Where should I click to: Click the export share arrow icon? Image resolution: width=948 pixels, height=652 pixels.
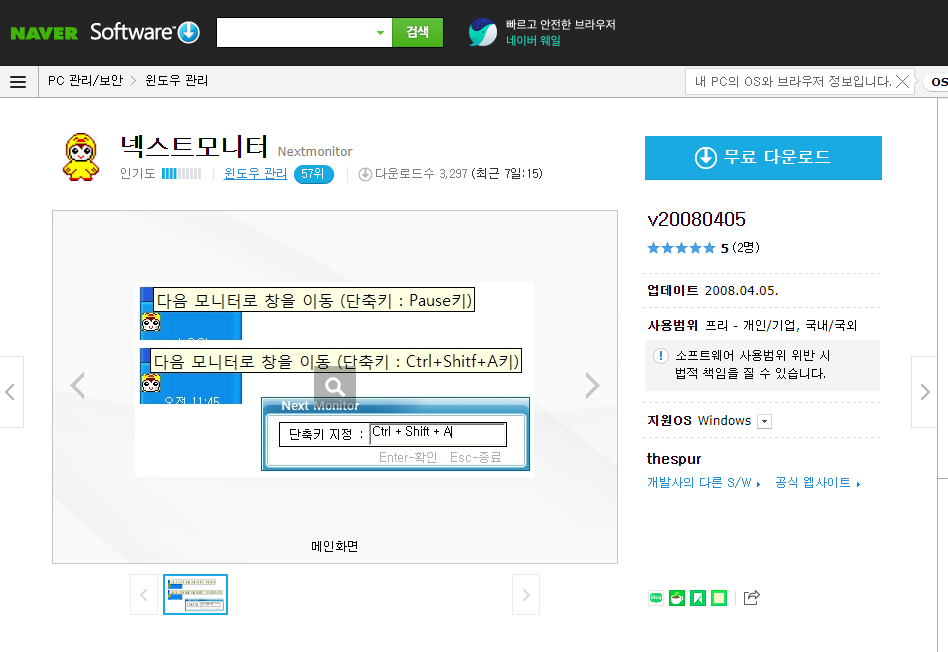tap(752, 598)
